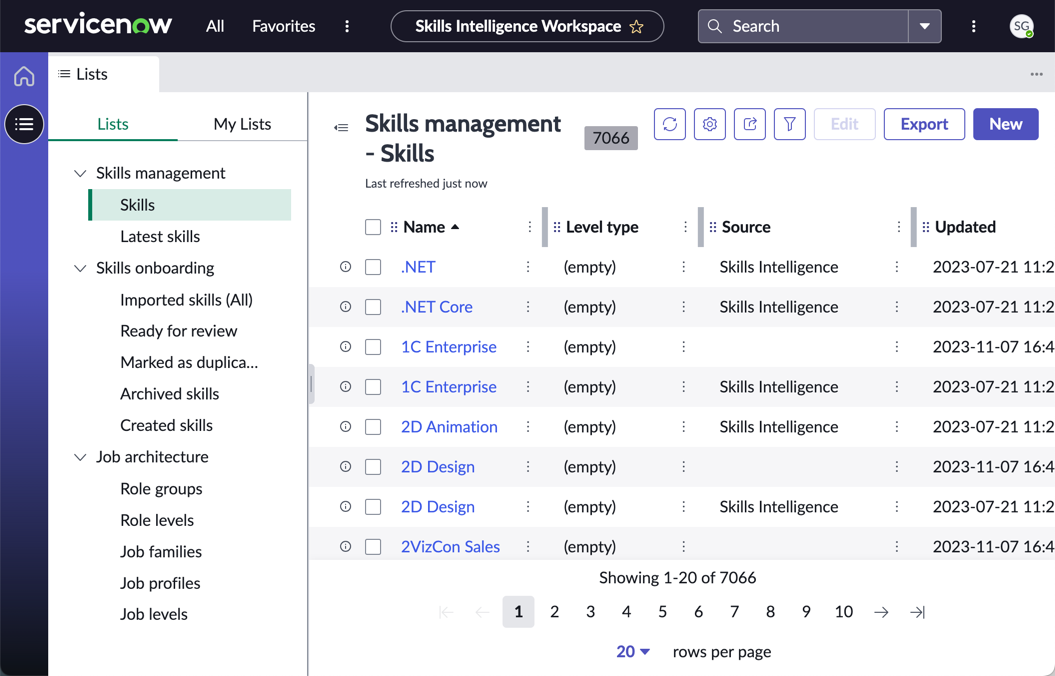The height and width of the screenshot is (676, 1055).
Task: Open the Favorites menu
Action: [x=283, y=26]
